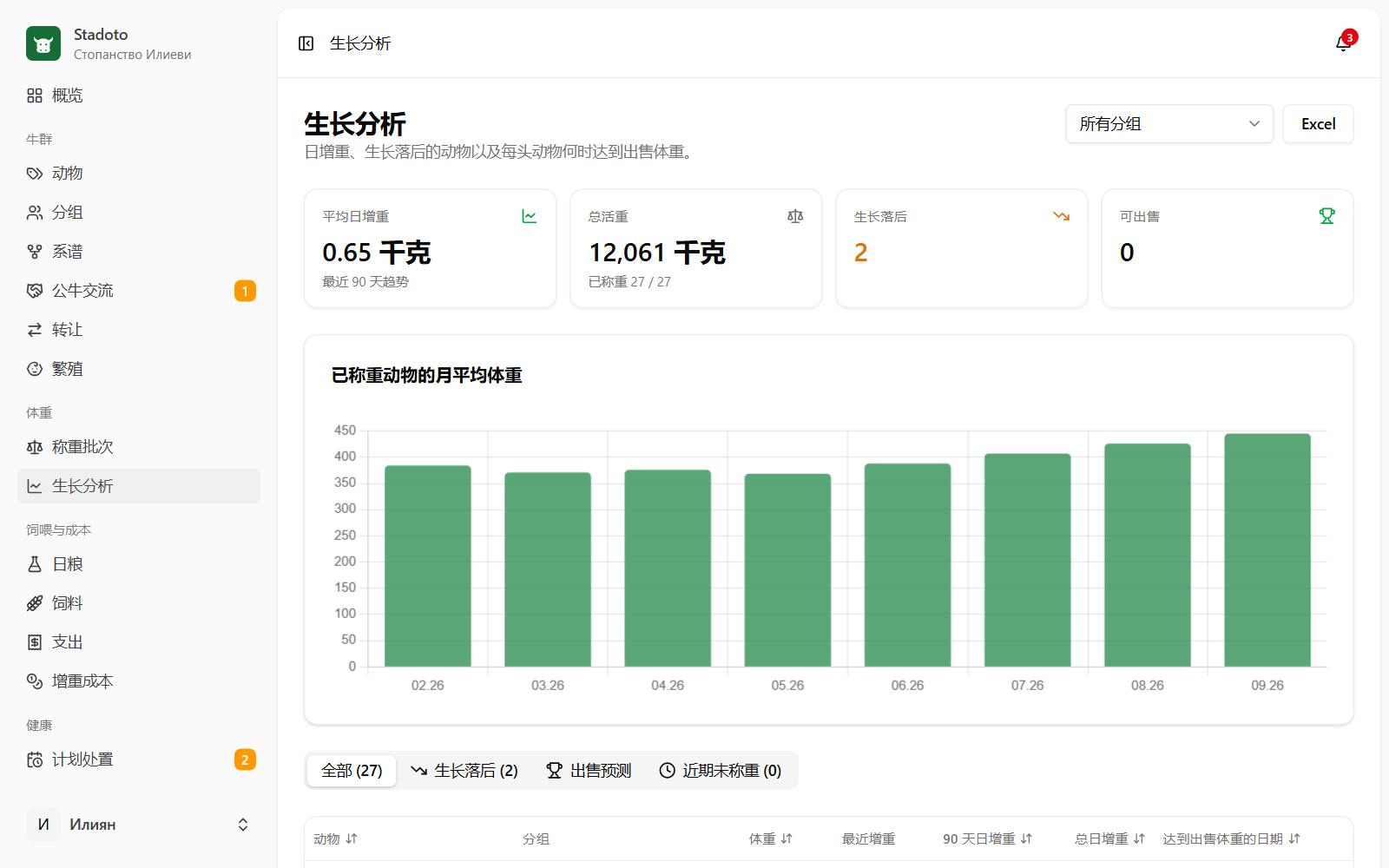Click the 支出 receipt icon
The width and height of the screenshot is (1389, 868).
(35, 642)
